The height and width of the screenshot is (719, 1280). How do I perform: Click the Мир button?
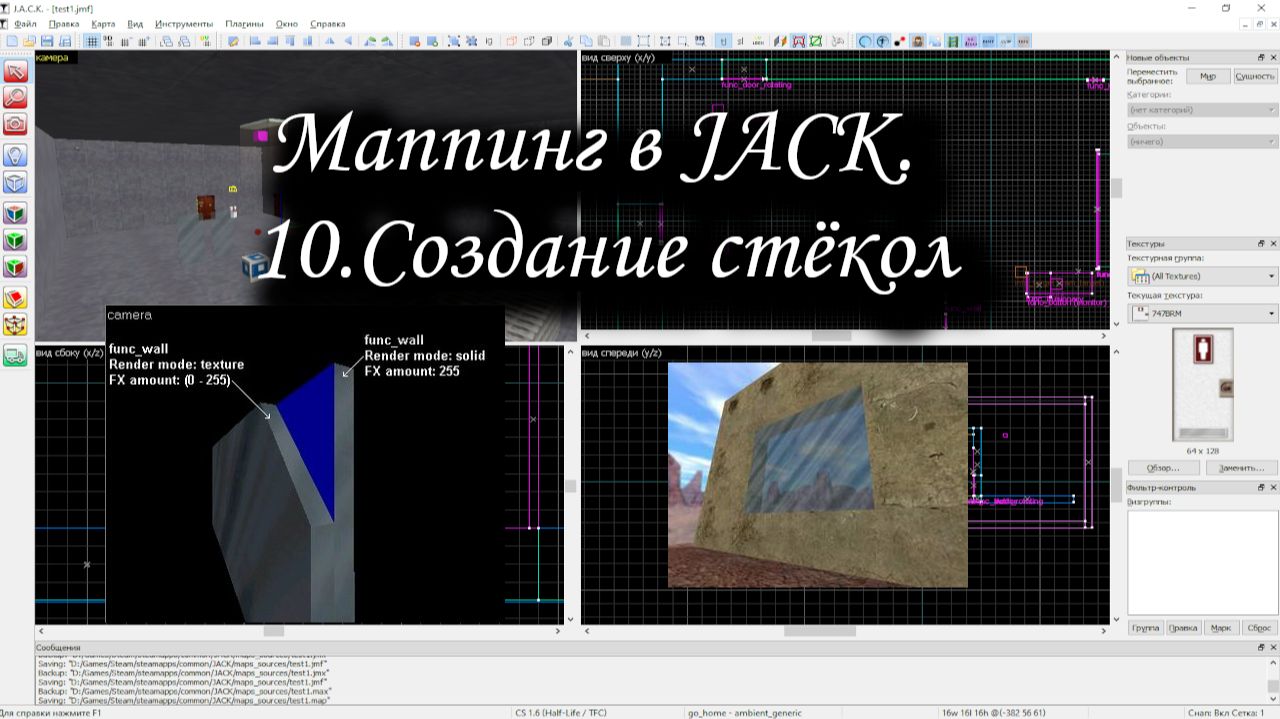pos(1208,76)
